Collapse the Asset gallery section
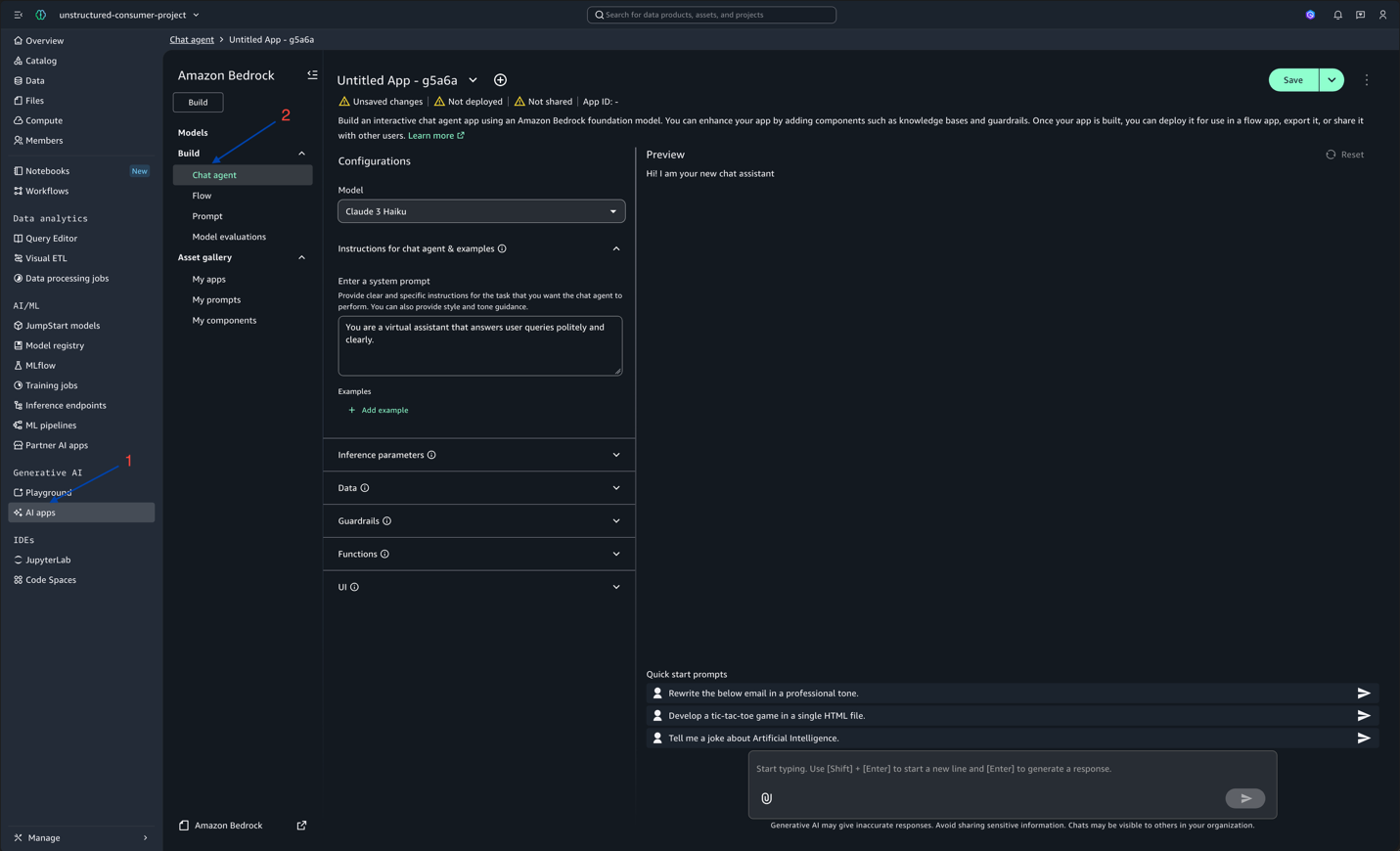 pos(301,257)
